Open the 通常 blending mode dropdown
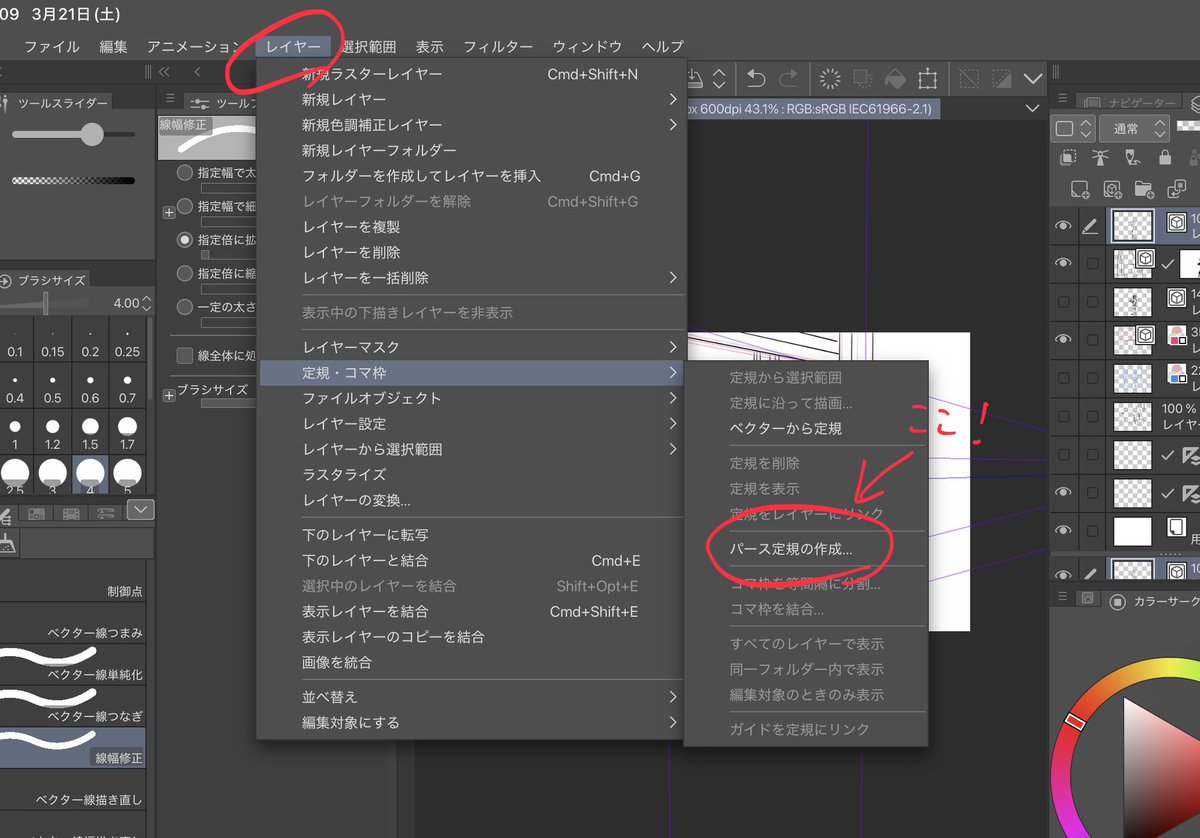The image size is (1200, 838). [1134, 129]
